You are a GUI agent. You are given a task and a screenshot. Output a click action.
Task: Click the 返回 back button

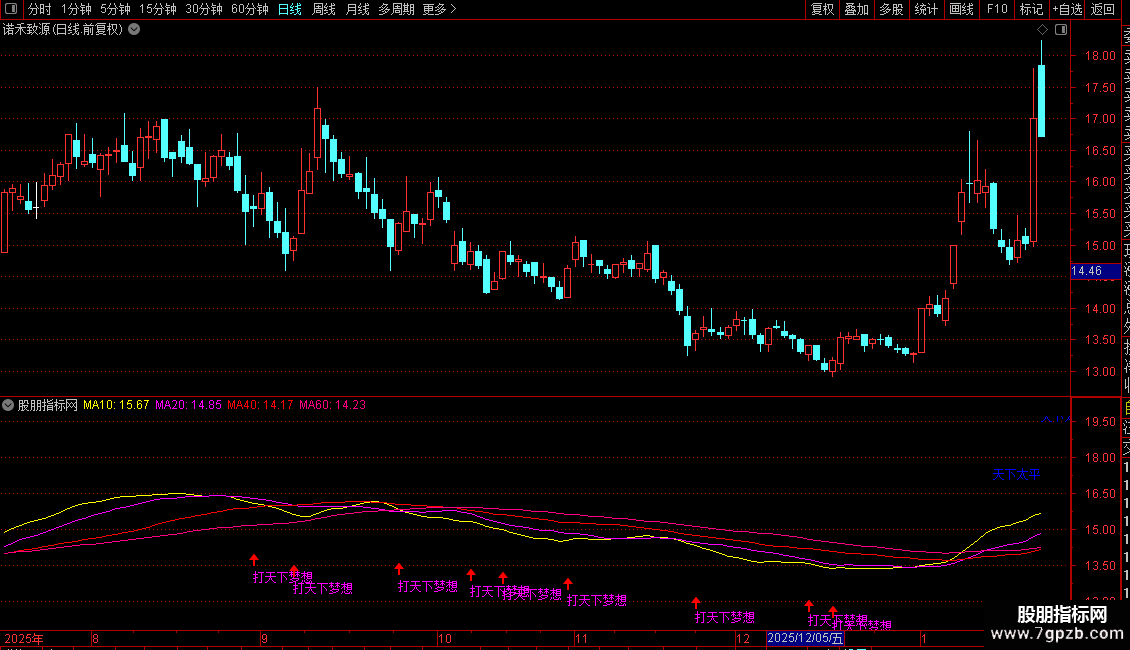coord(1103,9)
